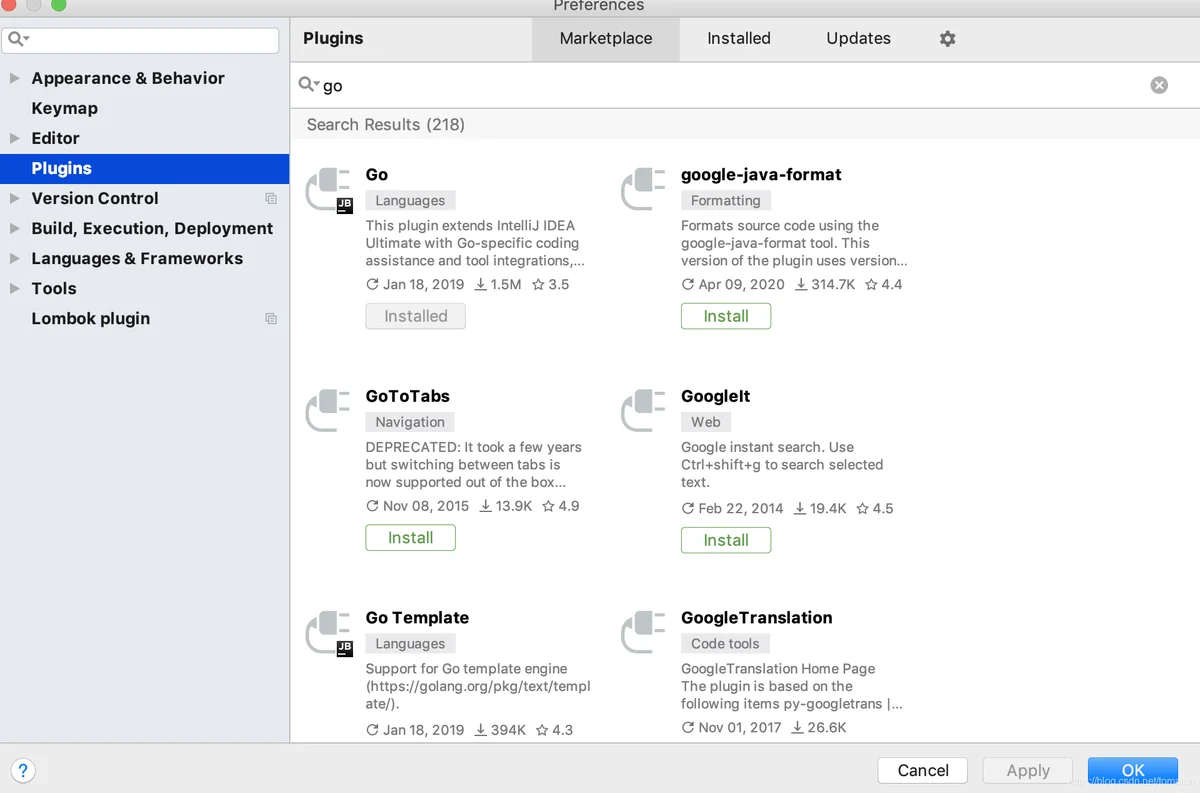Click the Installed button for Go plugin
This screenshot has height=793, width=1200.
(x=416, y=316)
